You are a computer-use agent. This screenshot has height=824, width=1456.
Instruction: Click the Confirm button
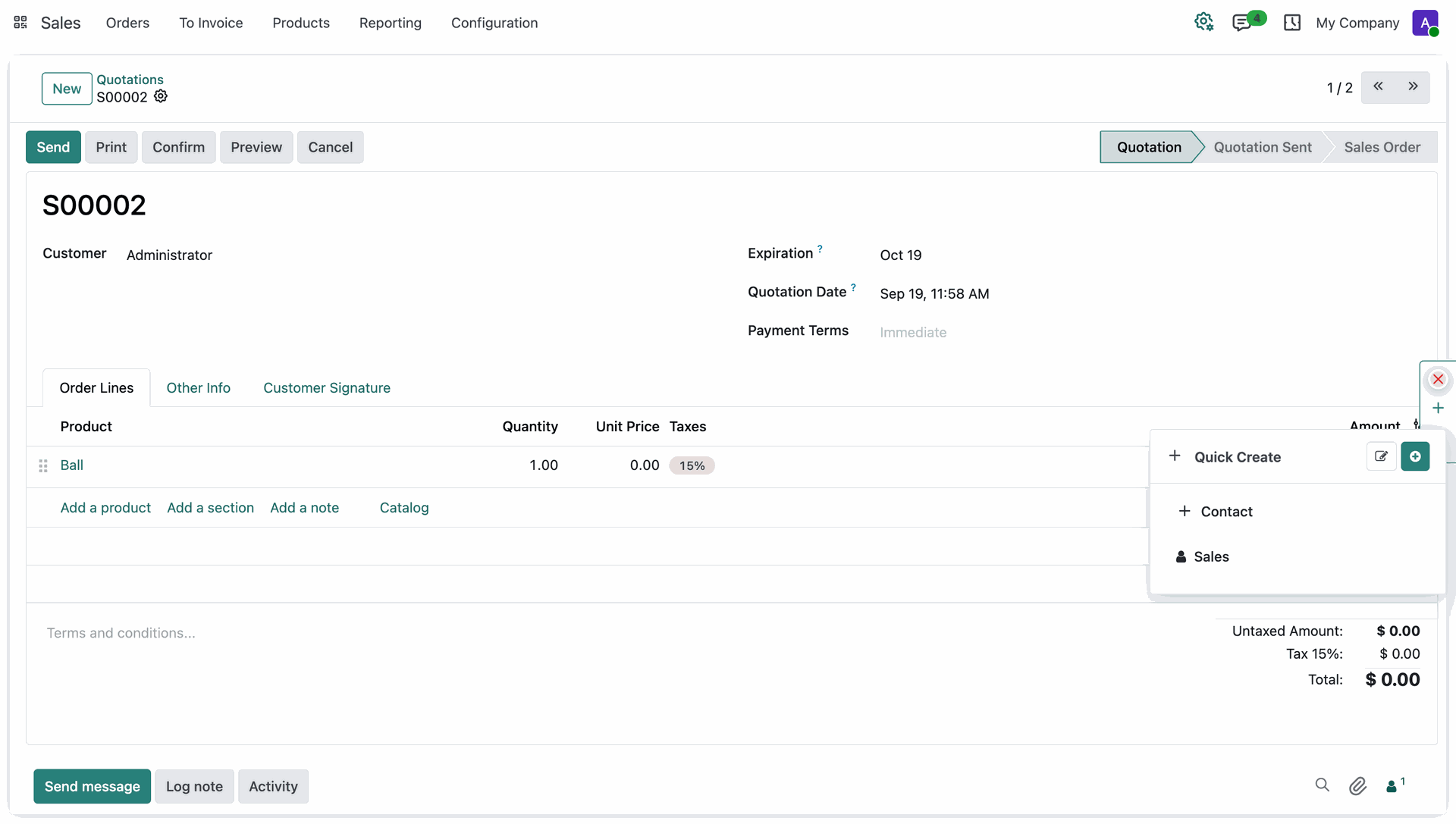[178, 147]
